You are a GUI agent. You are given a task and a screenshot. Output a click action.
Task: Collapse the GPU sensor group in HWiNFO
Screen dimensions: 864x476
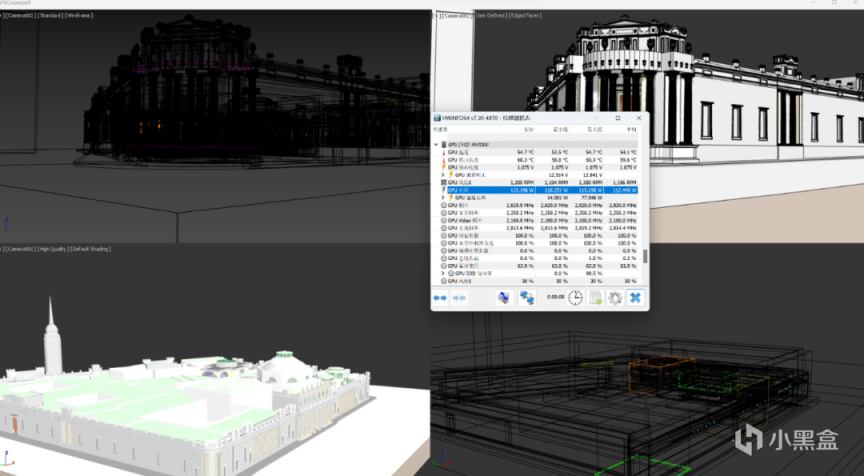pos(436,144)
